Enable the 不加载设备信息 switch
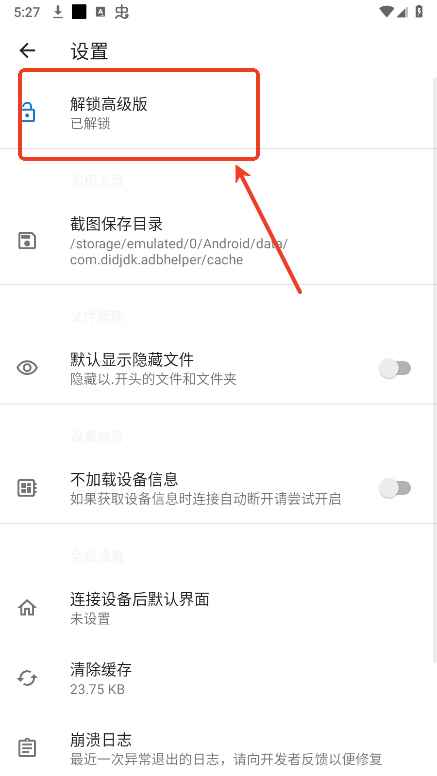This screenshot has height=776, width=437. click(395, 488)
